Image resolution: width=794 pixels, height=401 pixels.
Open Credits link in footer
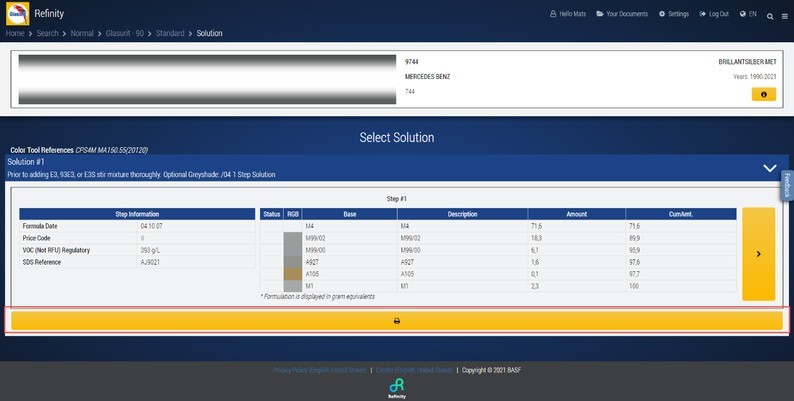(x=414, y=370)
